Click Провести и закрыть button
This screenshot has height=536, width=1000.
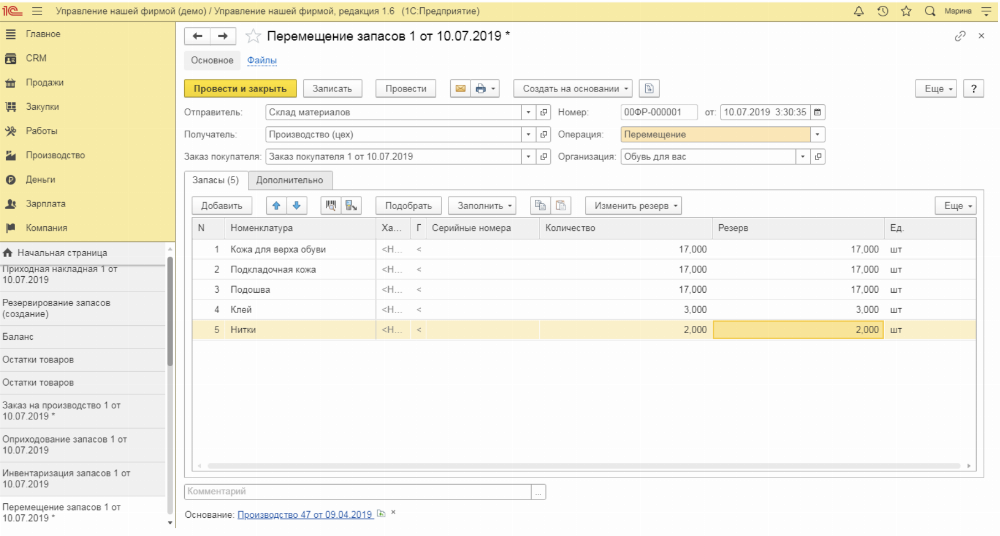(x=240, y=89)
